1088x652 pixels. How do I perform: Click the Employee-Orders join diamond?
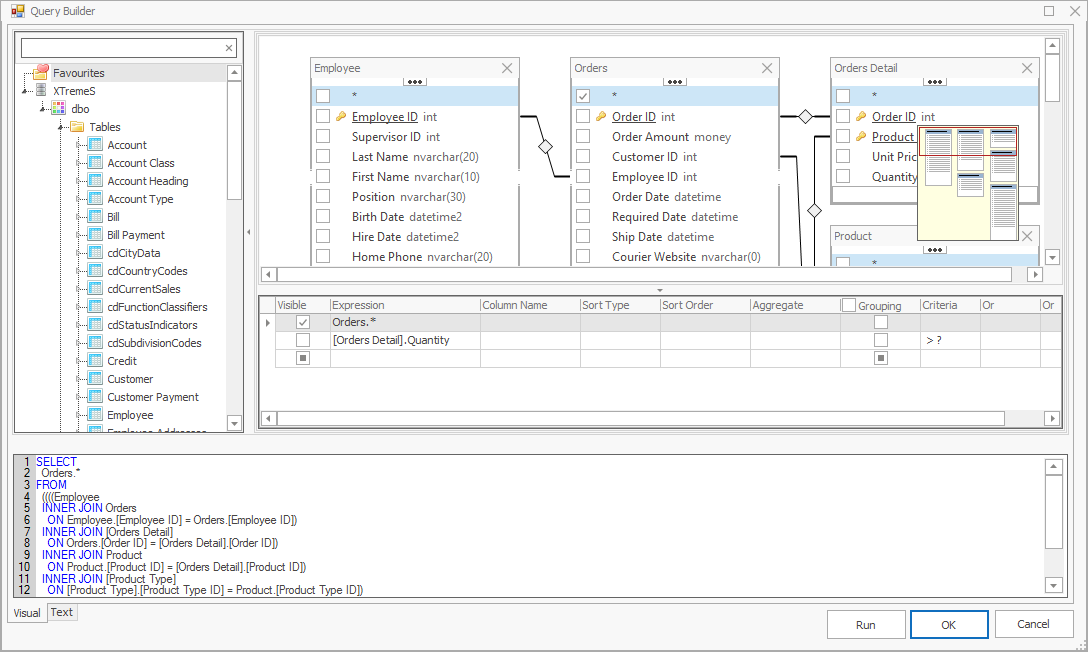click(545, 146)
